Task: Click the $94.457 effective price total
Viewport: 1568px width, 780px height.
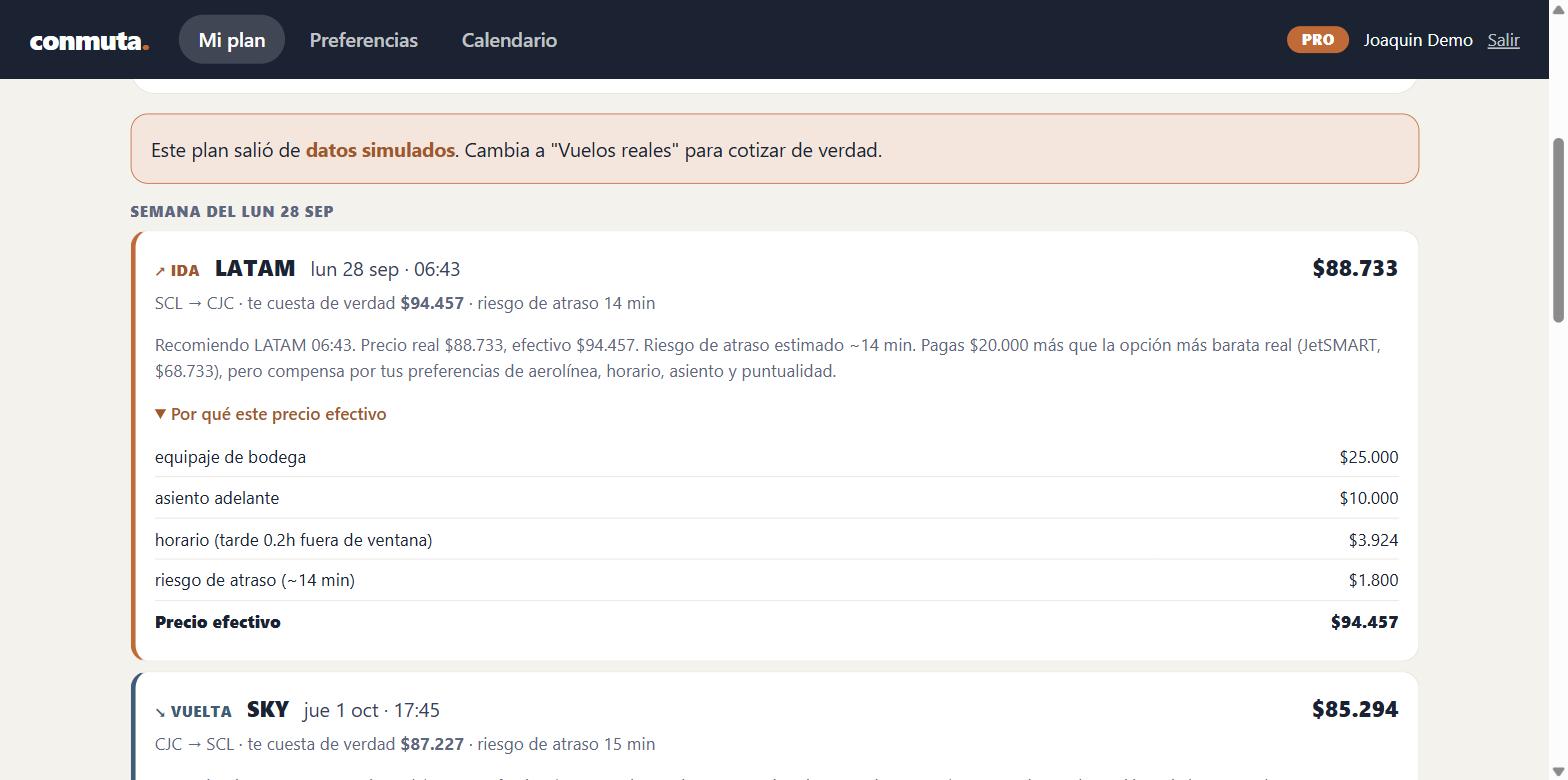Action: click(x=1364, y=622)
